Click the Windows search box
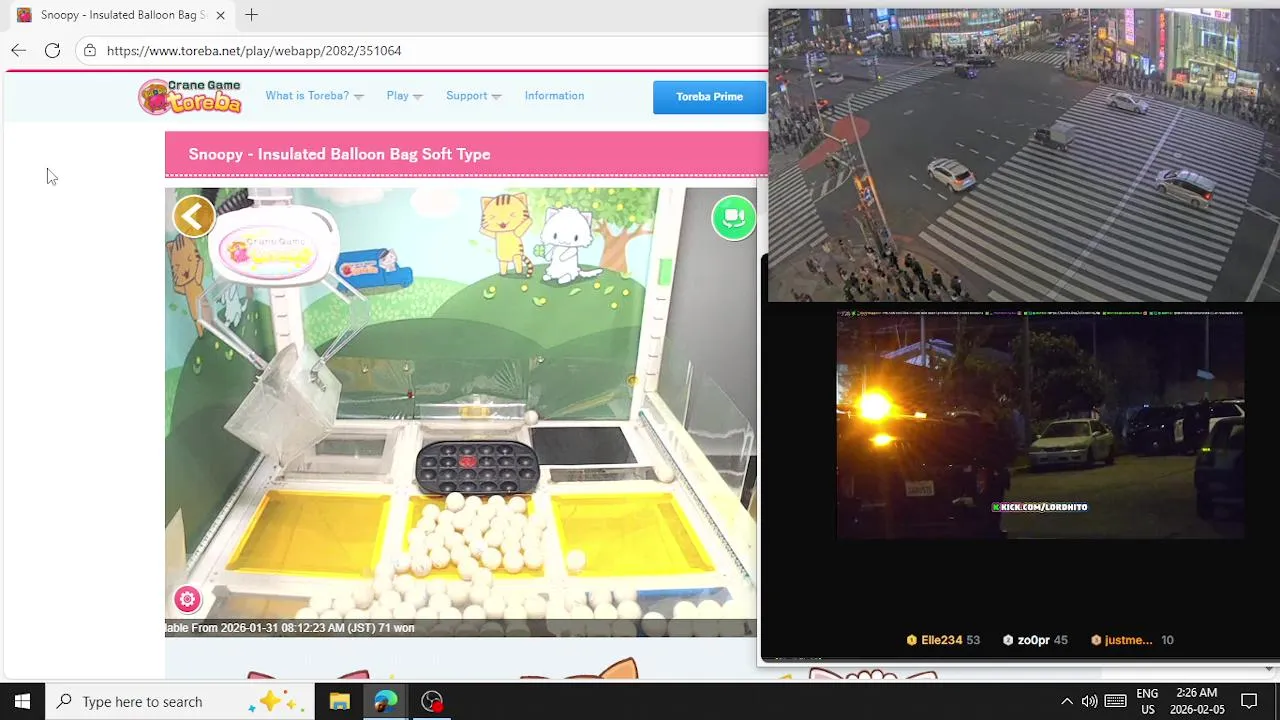Image resolution: width=1280 pixels, height=720 pixels. (x=180, y=701)
